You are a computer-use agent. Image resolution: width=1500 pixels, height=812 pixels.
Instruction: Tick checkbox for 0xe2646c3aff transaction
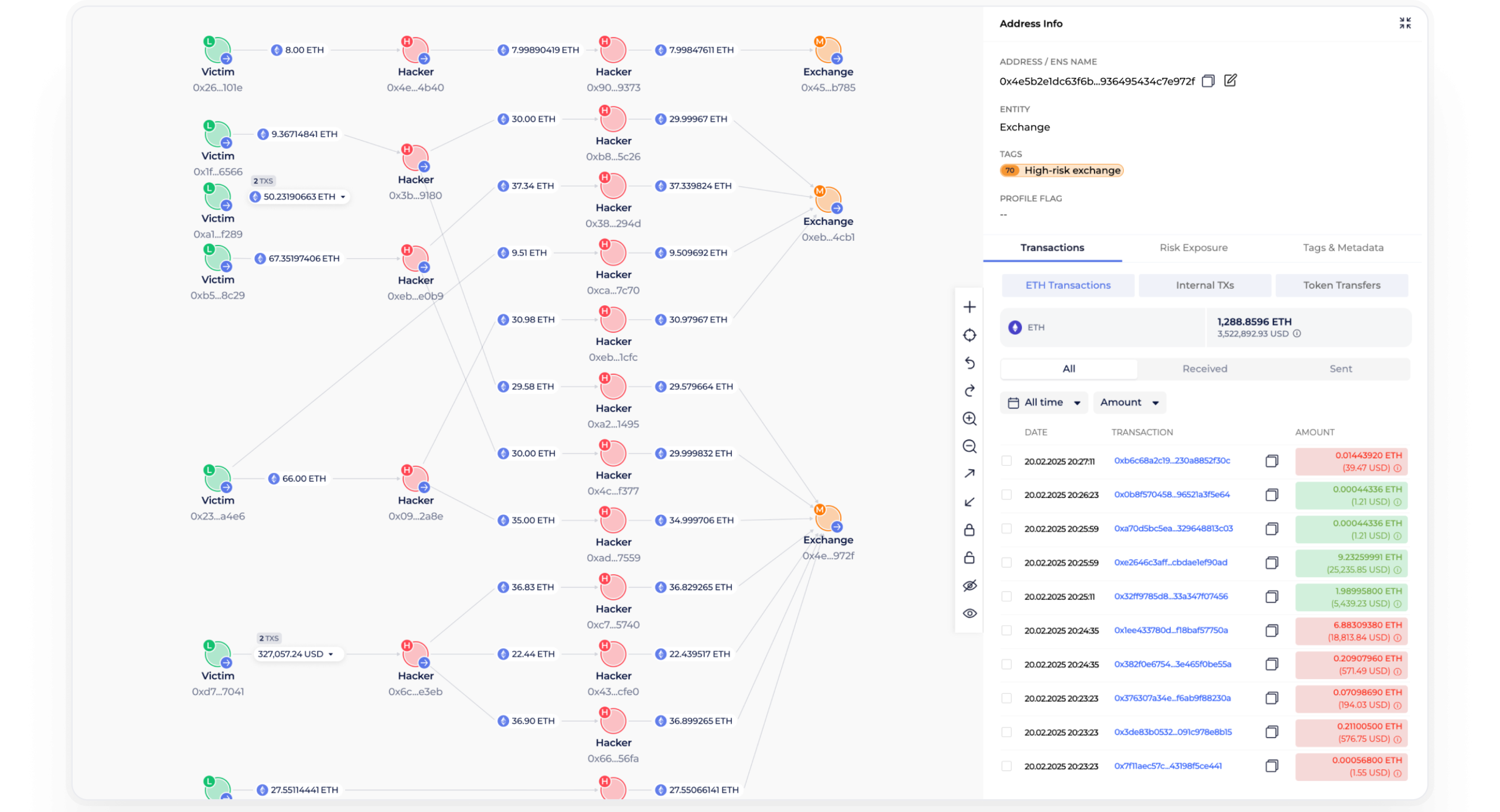[1007, 562]
